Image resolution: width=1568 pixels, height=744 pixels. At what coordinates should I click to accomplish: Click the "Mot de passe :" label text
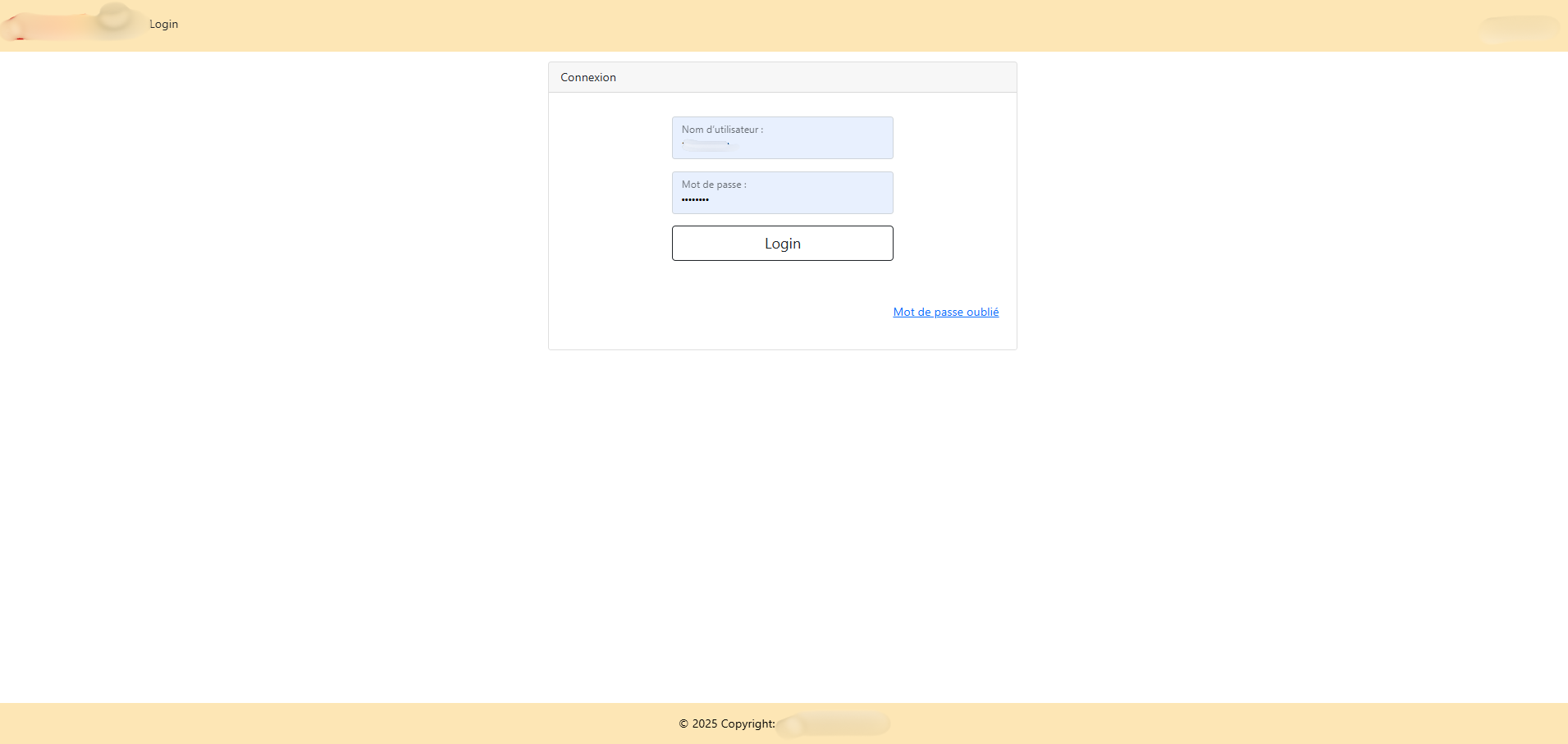tap(714, 185)
